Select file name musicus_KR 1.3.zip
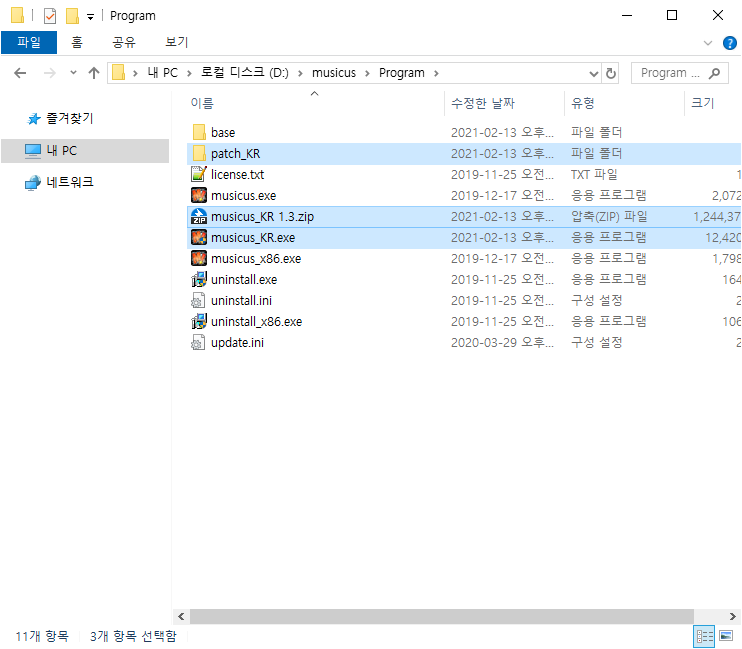This screenshot has width=742, height=649. click(x=262, y=216)
